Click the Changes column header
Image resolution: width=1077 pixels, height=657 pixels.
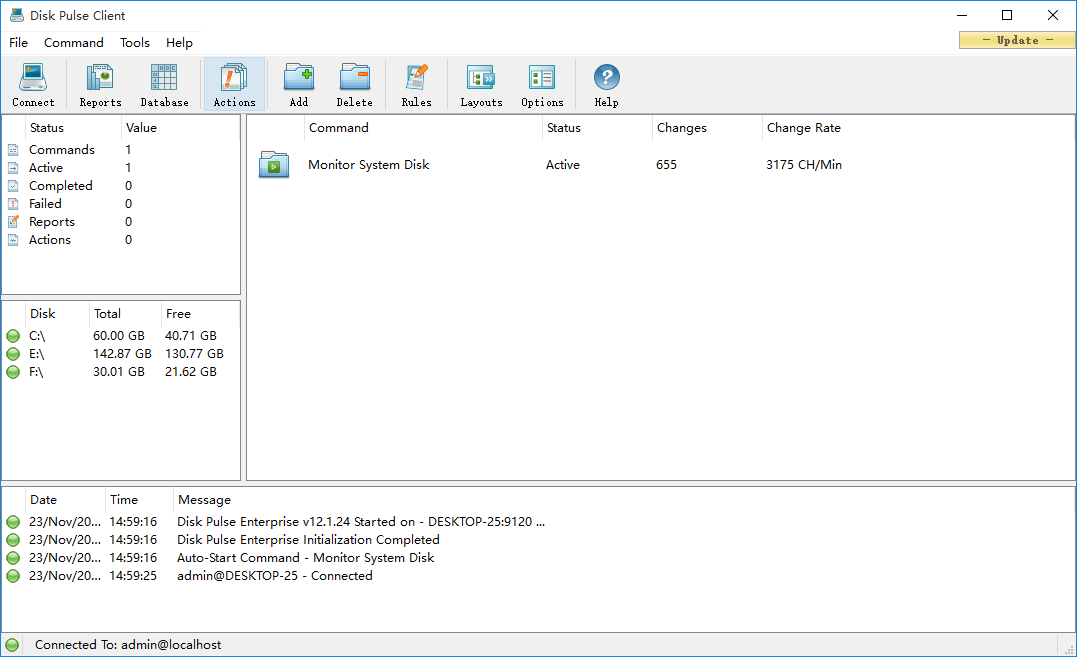707,128
